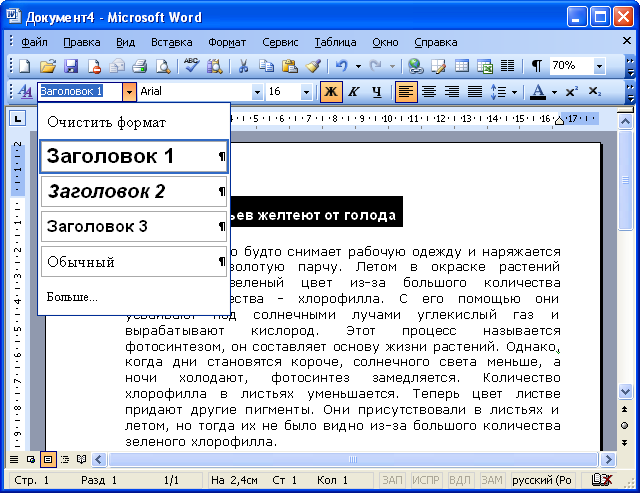The width and height of the screenshot is (640, 493).
Task: Activate the Format Painter brush
Action: pyautogui.click(x=313, y=66)
